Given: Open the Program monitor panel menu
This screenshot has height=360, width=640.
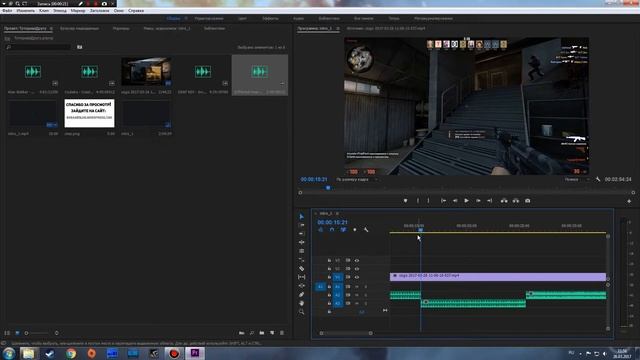Looking at the screenshot, I should tap(338, 29).
